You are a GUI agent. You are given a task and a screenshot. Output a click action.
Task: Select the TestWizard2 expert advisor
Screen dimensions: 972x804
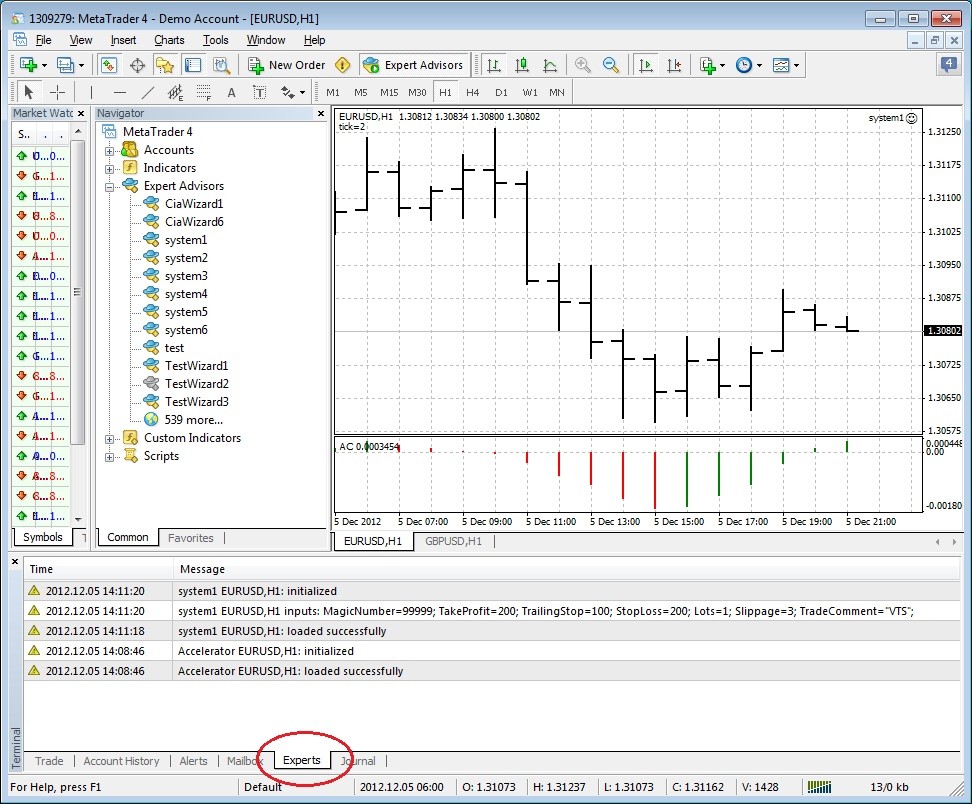pos(197,384)
